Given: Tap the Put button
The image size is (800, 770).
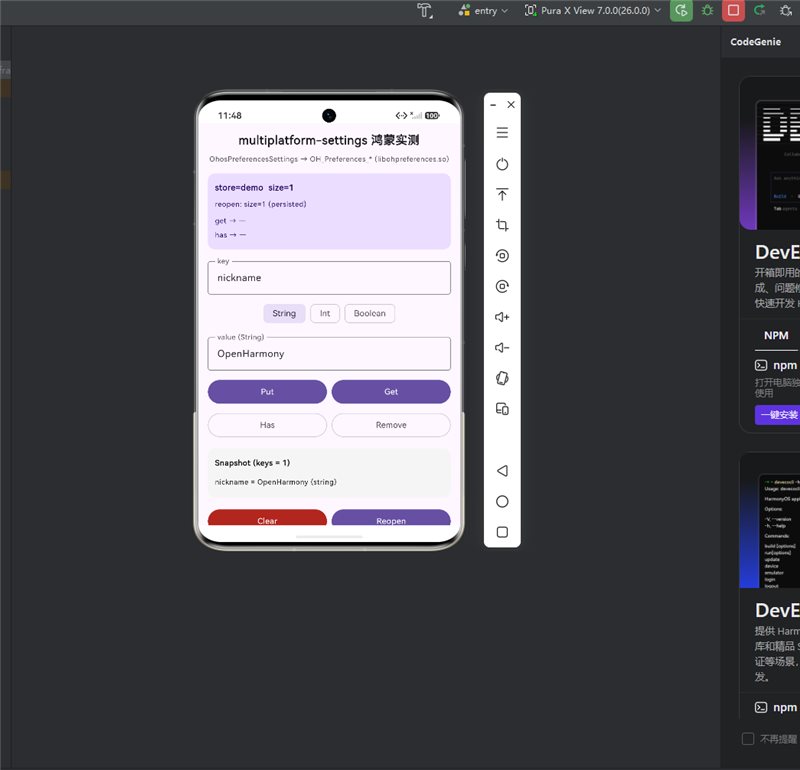Looking at the screenshot, I should pos(267,391).
